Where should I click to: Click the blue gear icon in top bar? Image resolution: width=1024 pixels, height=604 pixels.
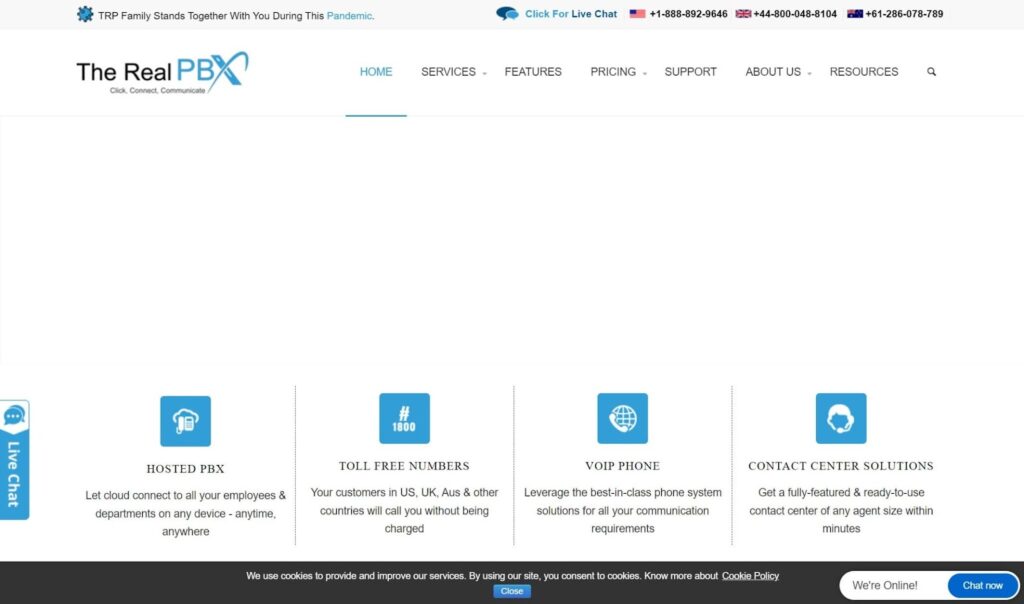click(x=85, y=15)
